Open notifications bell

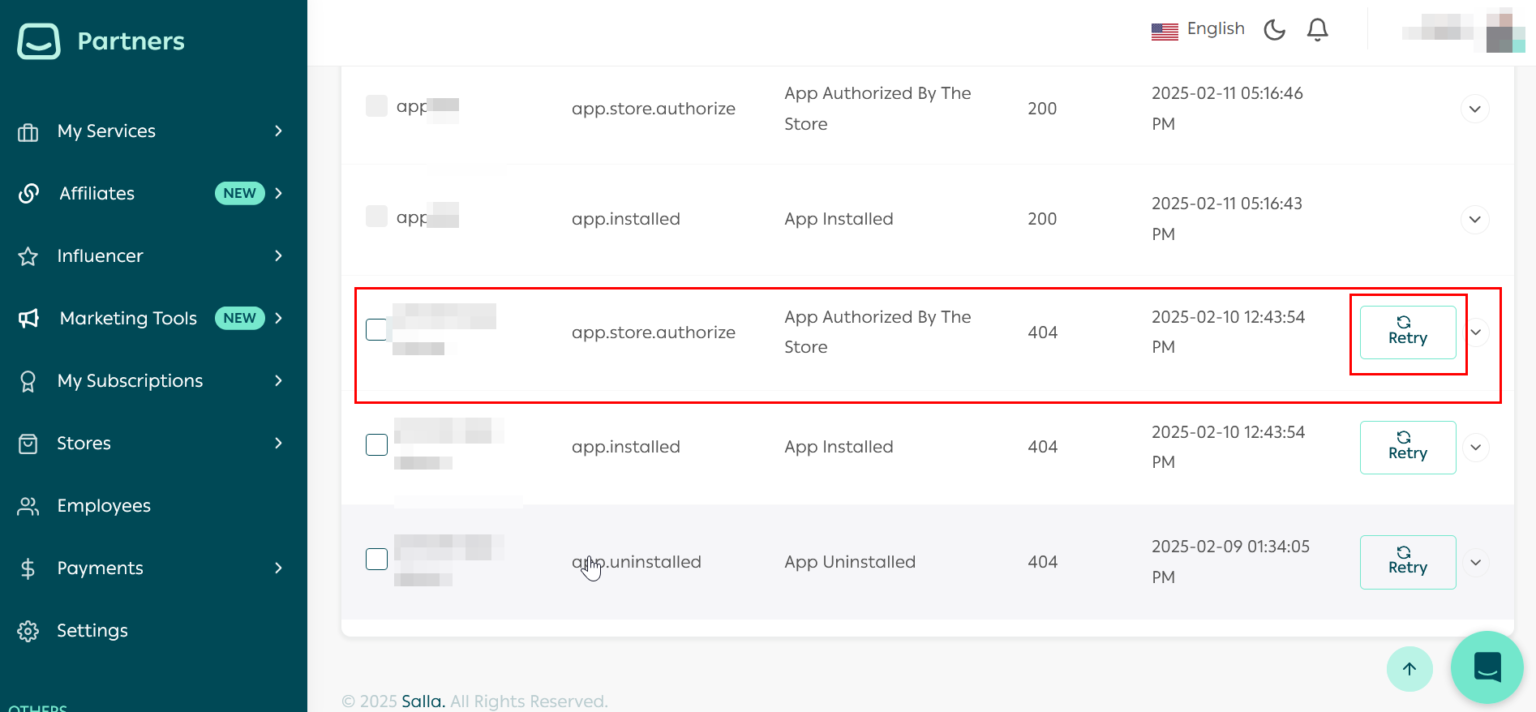click(1318, 30)
